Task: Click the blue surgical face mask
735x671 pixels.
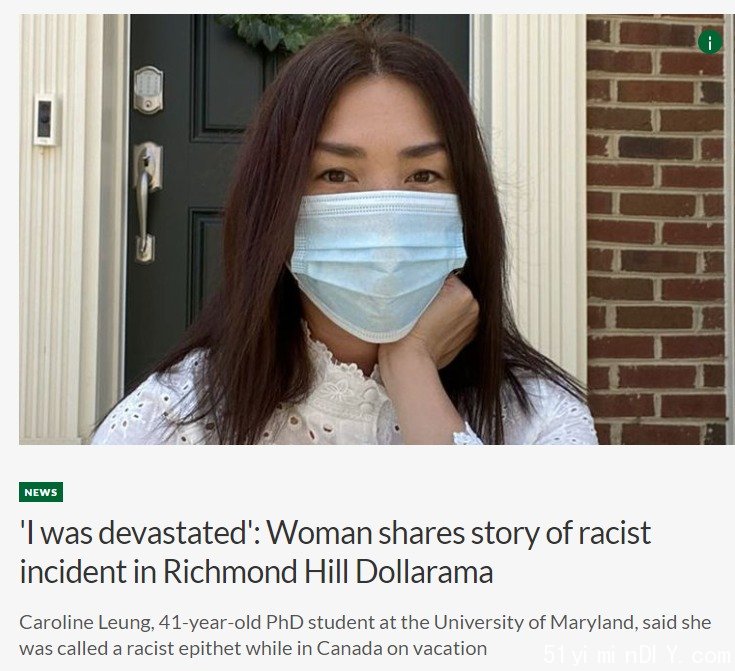Action: point(378,264)
